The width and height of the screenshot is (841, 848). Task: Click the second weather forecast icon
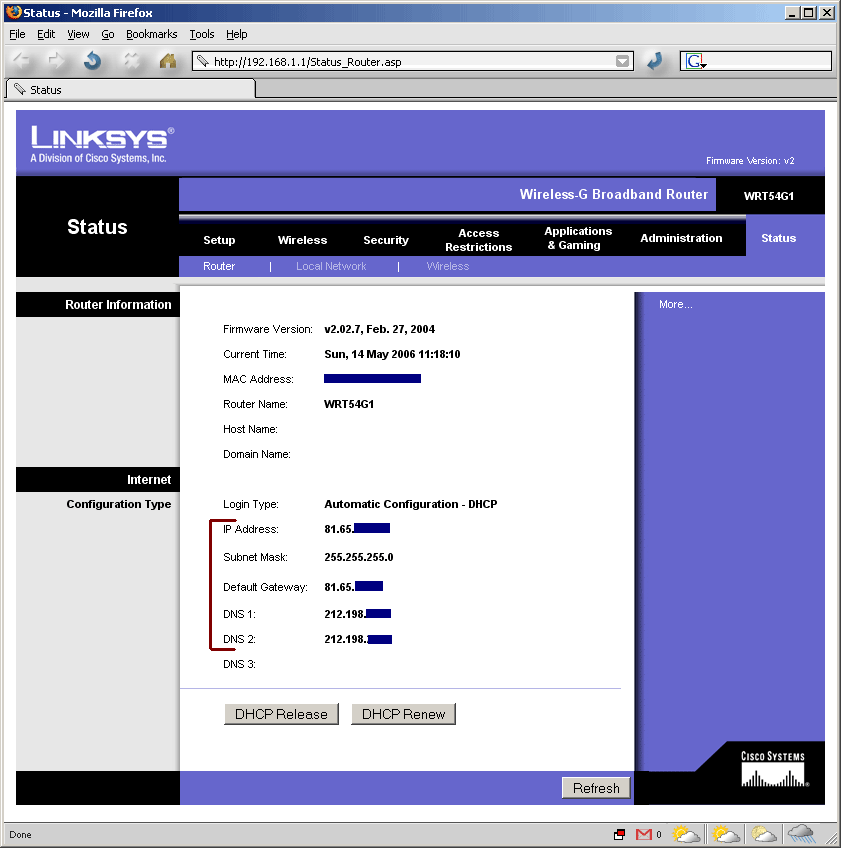725,834
